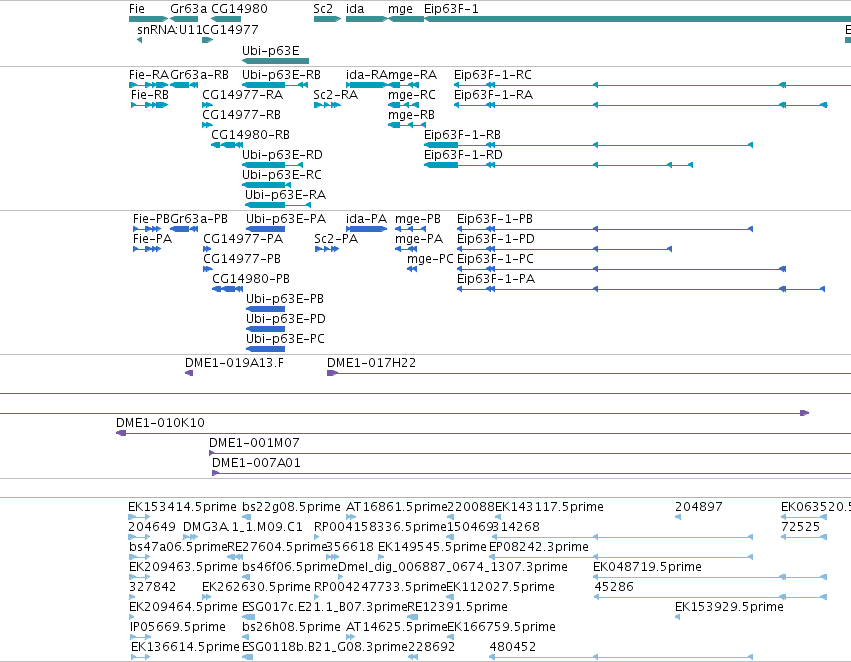Select the Eip63F-1-PD protein label
Screen dimensions: 851x662
[x=496, y=239]
